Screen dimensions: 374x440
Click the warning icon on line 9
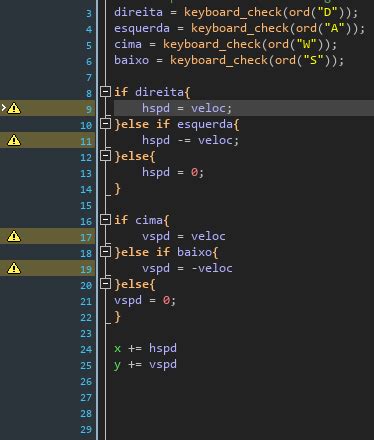(x=14, y=108)
